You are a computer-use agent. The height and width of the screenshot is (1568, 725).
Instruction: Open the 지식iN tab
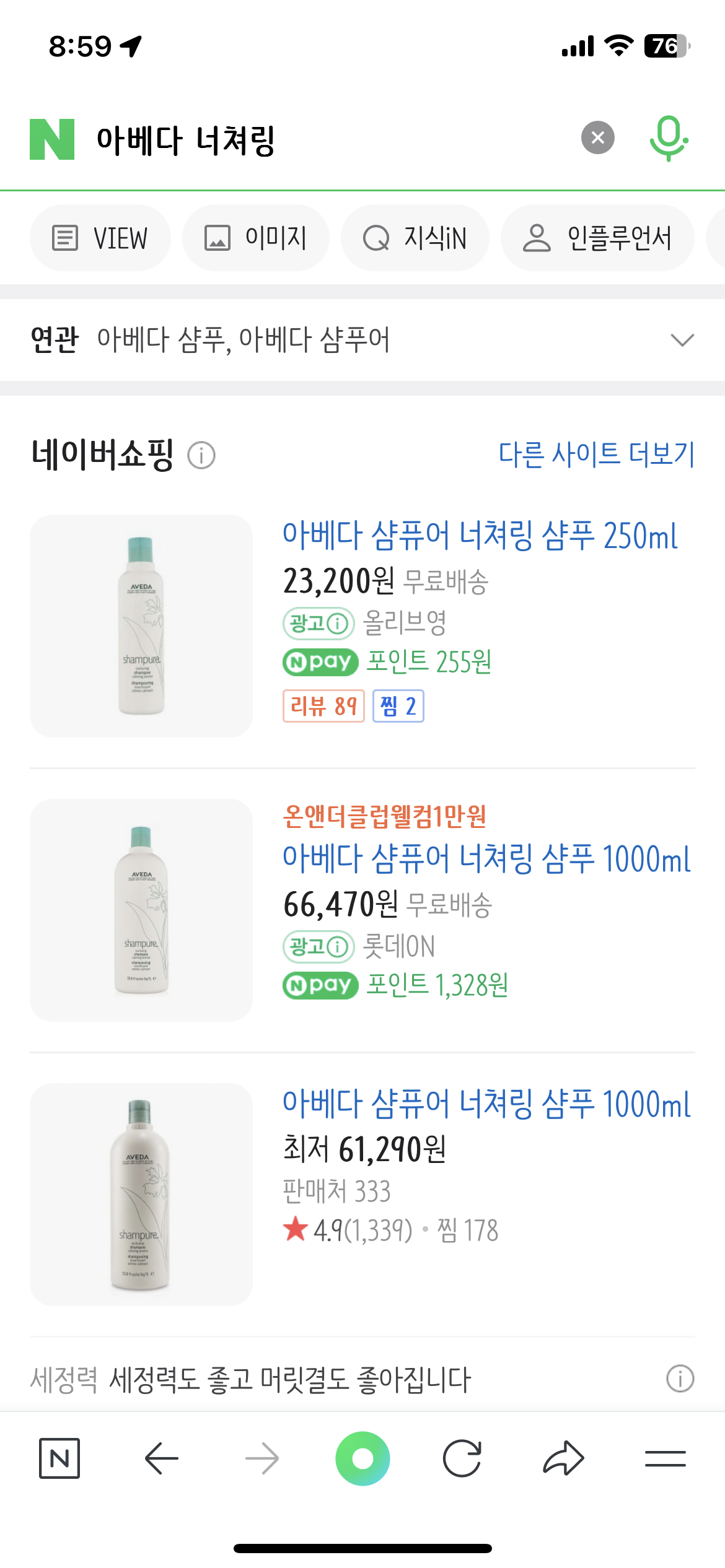(x=415, y=238)
